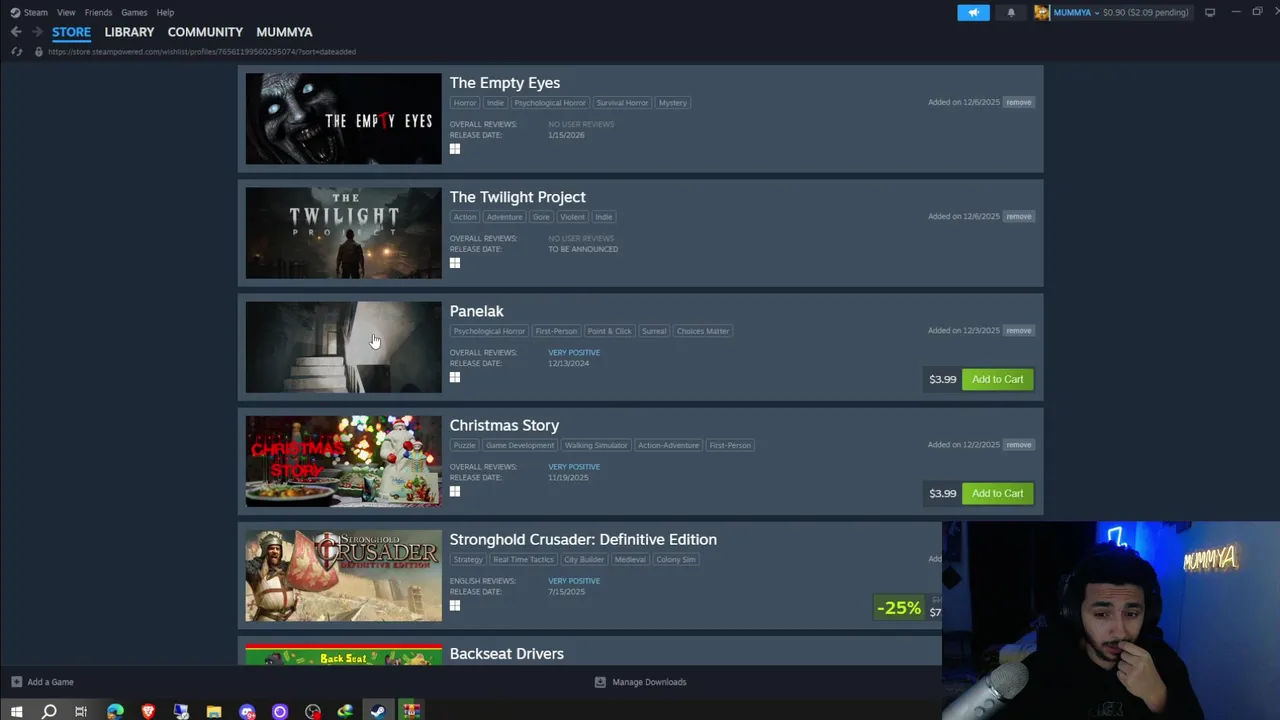Expand the MUMMYA account dropdown
The height and width of the screenshot is (720, 1280).
[1096, 12]
